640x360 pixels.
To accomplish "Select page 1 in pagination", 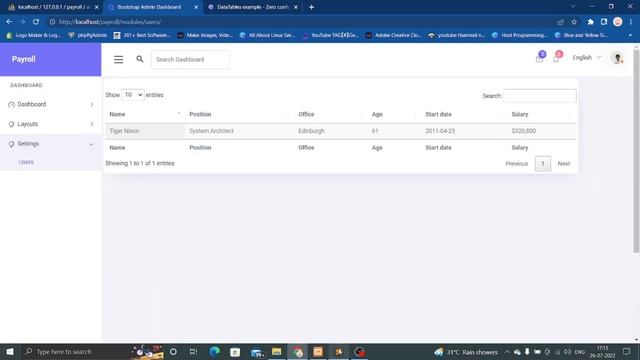I will (542, 164).
